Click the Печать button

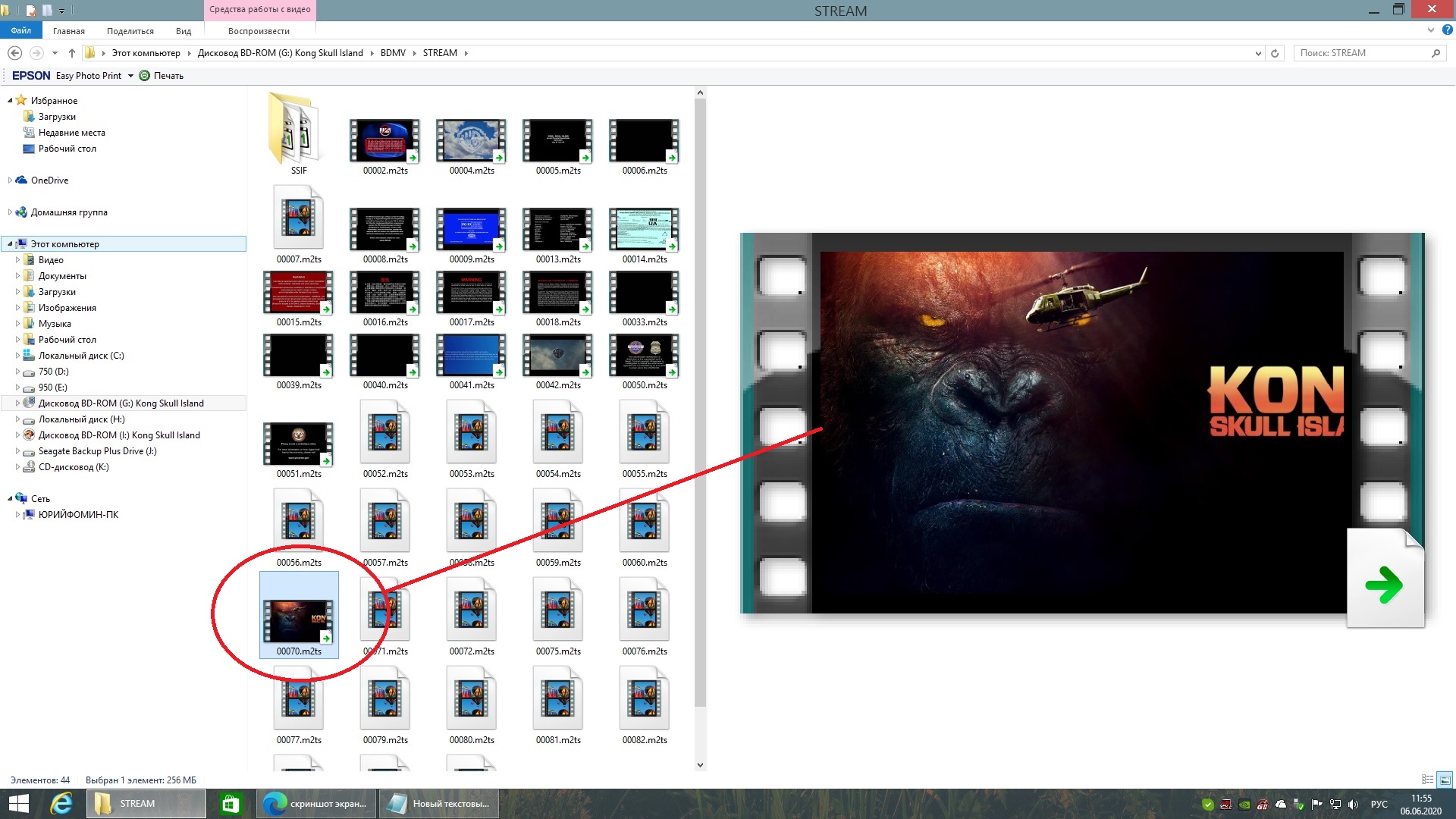(x=162, y=76)
